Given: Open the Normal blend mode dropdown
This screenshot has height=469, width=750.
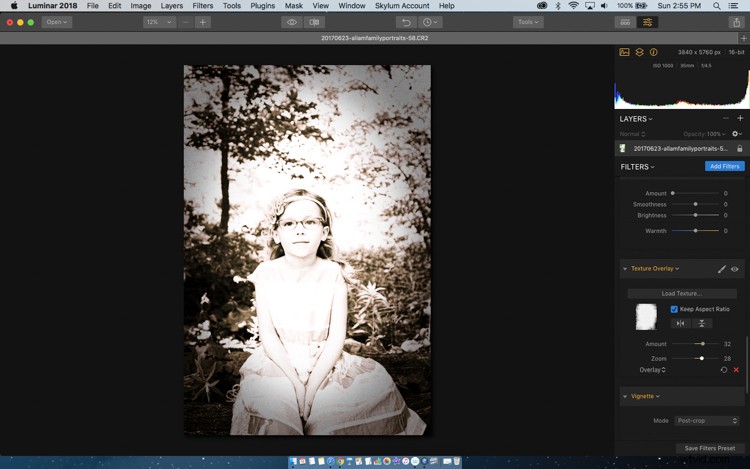Looking at the screenshot, I should [632, 134].
